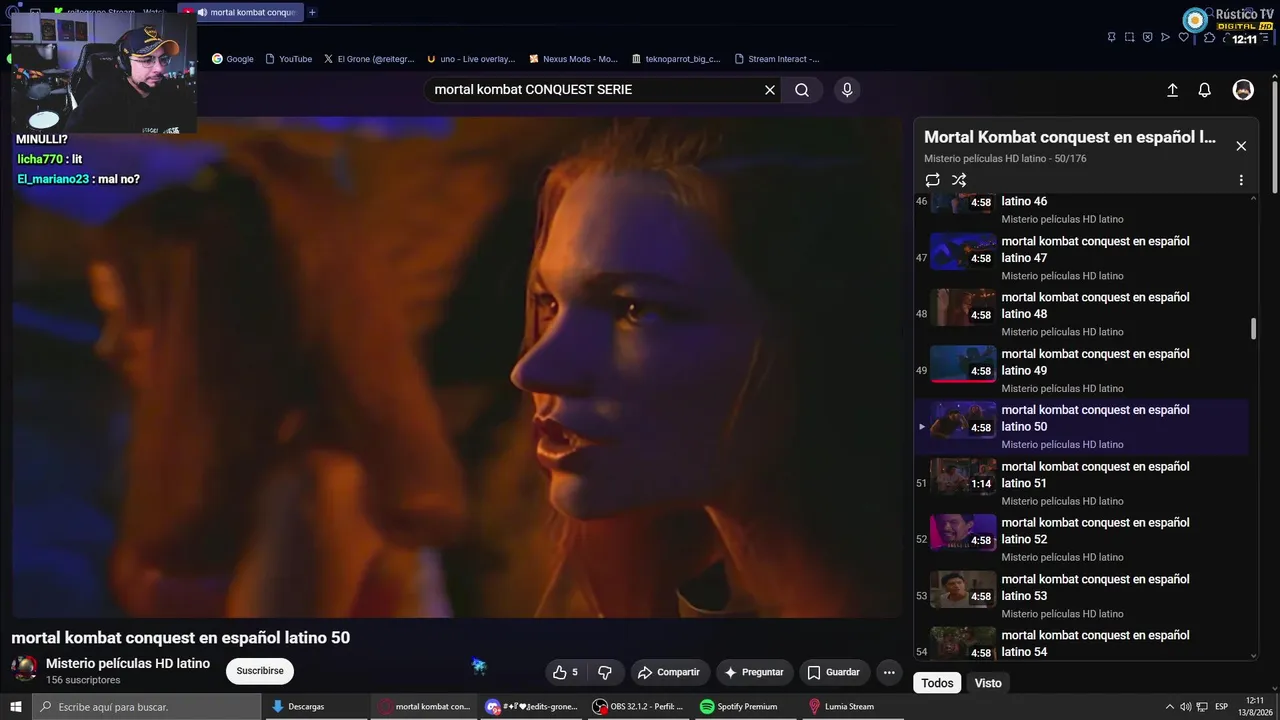Open a new browser tab
Image resolution: width=1280 pixels, height=720 pixels.
point(312,12)
